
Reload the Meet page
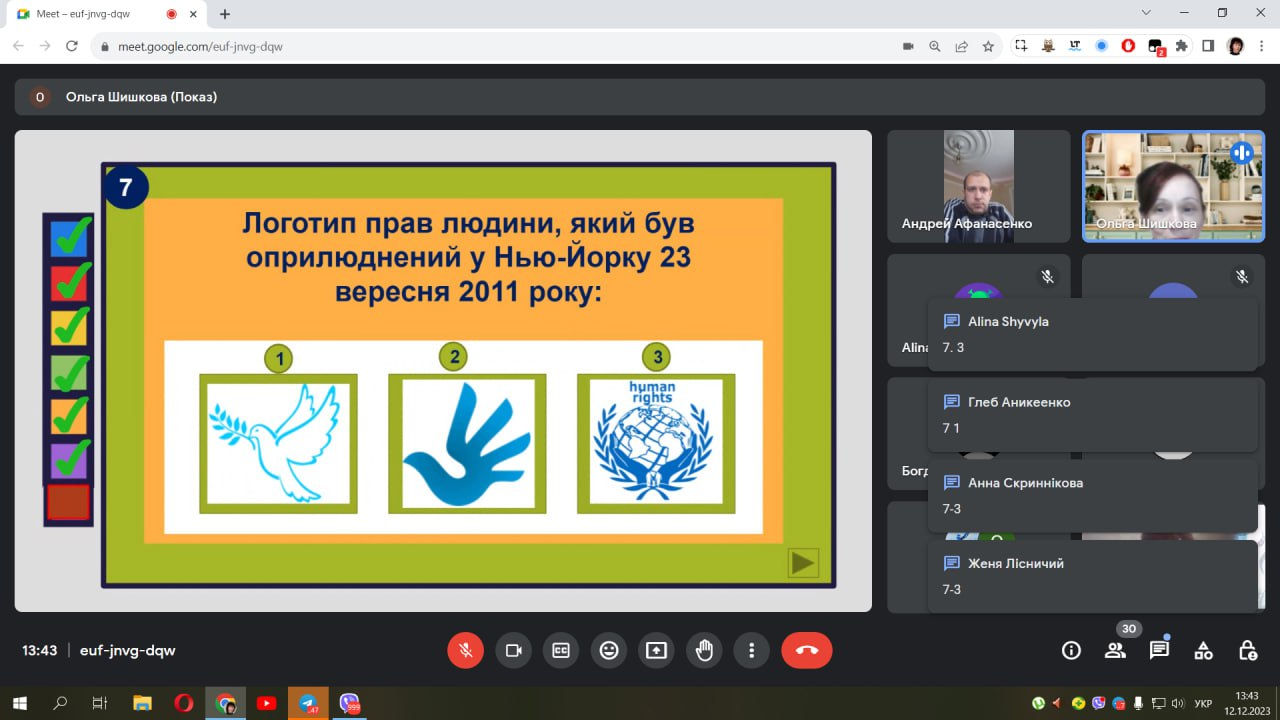click(72, 46)
